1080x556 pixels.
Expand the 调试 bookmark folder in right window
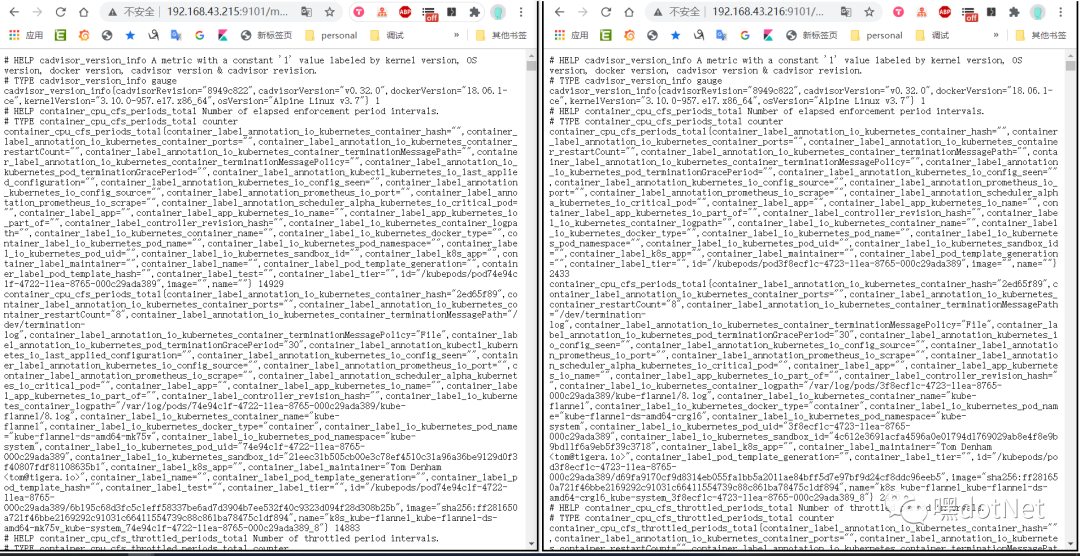(932, 35)
